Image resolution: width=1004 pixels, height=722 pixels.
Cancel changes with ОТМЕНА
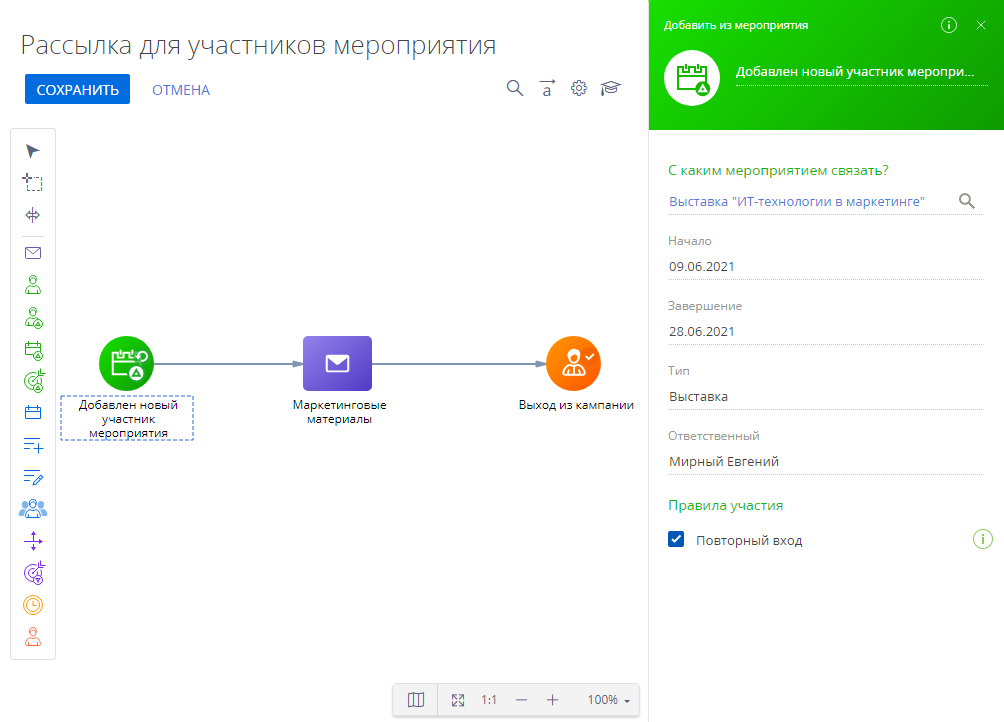(181, 90)
